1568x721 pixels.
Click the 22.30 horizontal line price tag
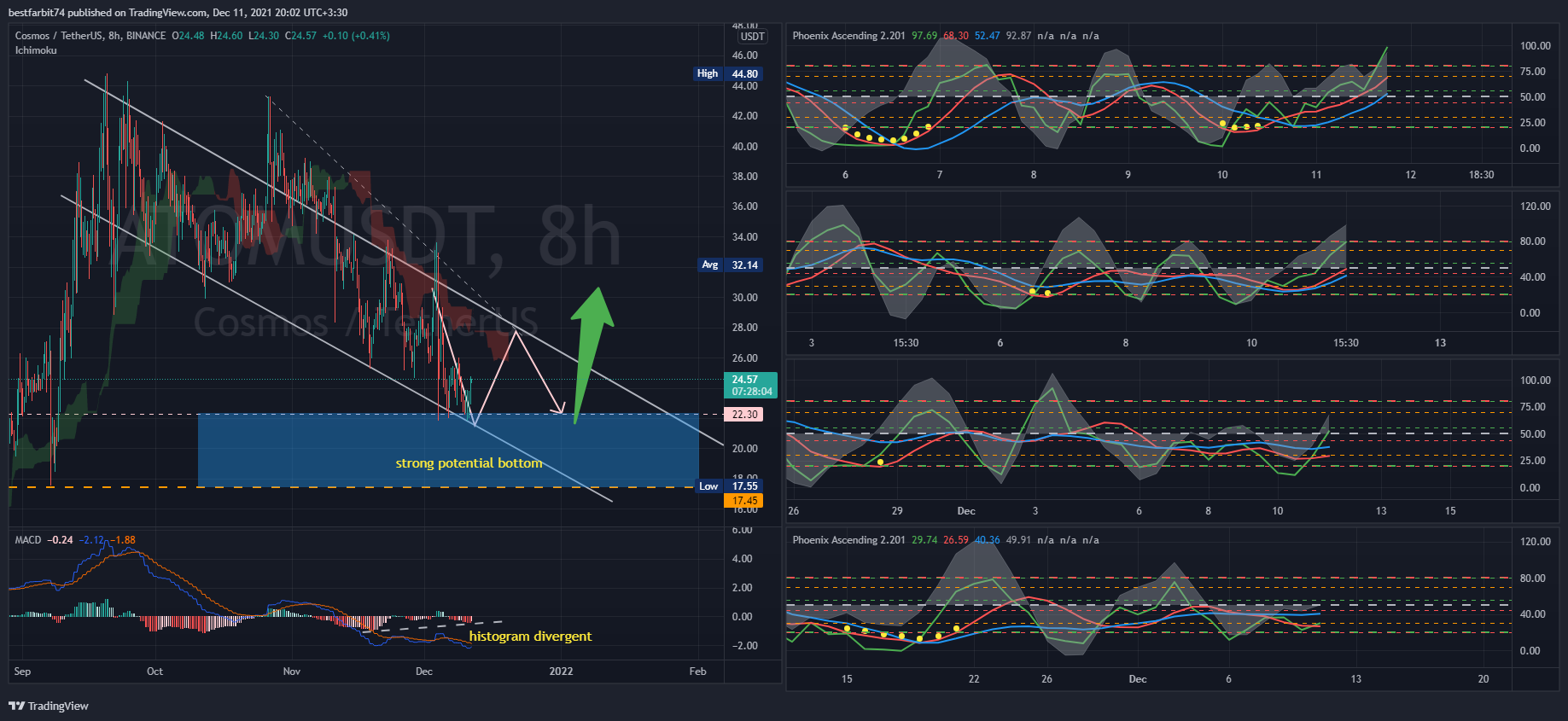744,415
